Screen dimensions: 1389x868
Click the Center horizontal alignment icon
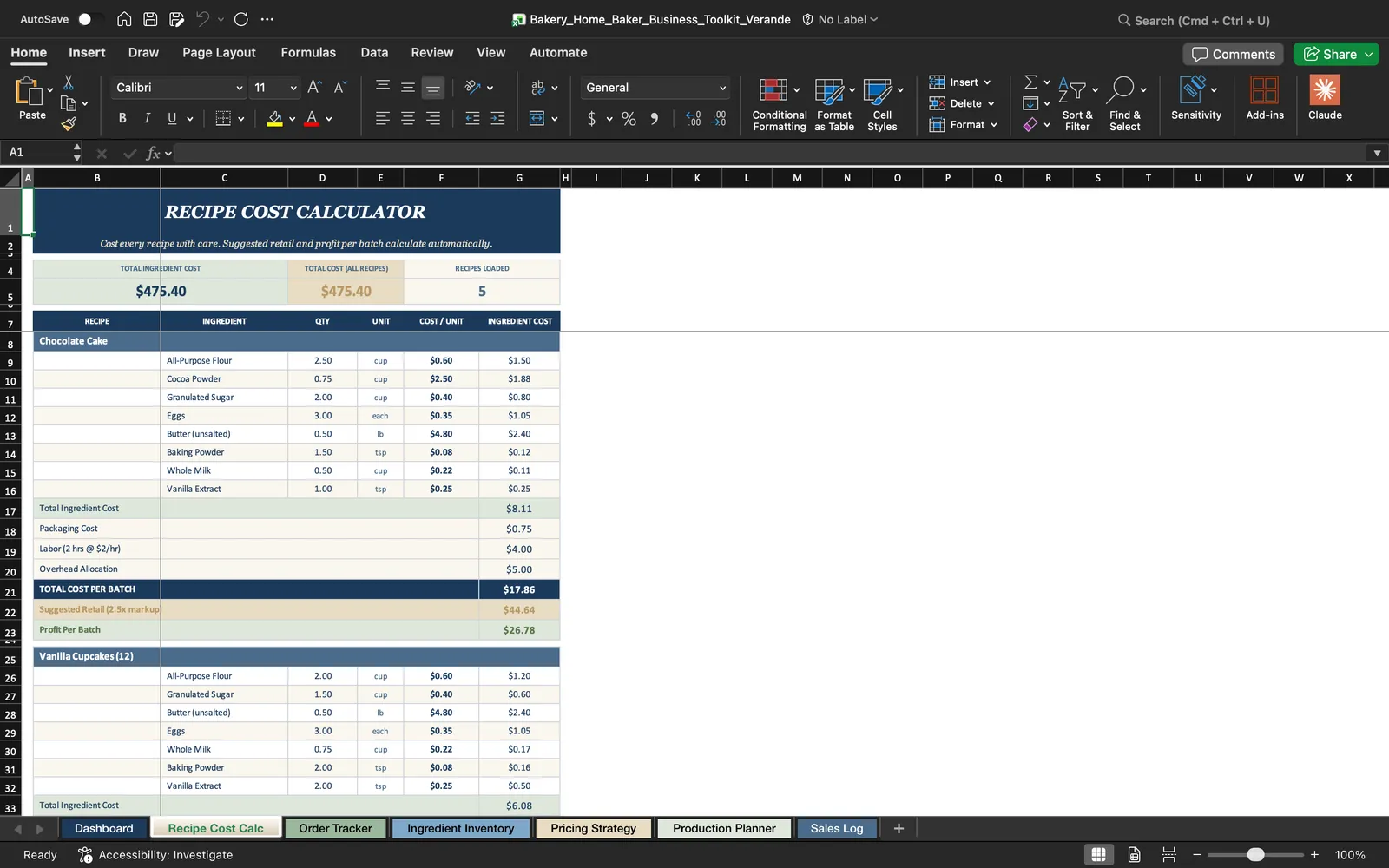click(408, 118)
